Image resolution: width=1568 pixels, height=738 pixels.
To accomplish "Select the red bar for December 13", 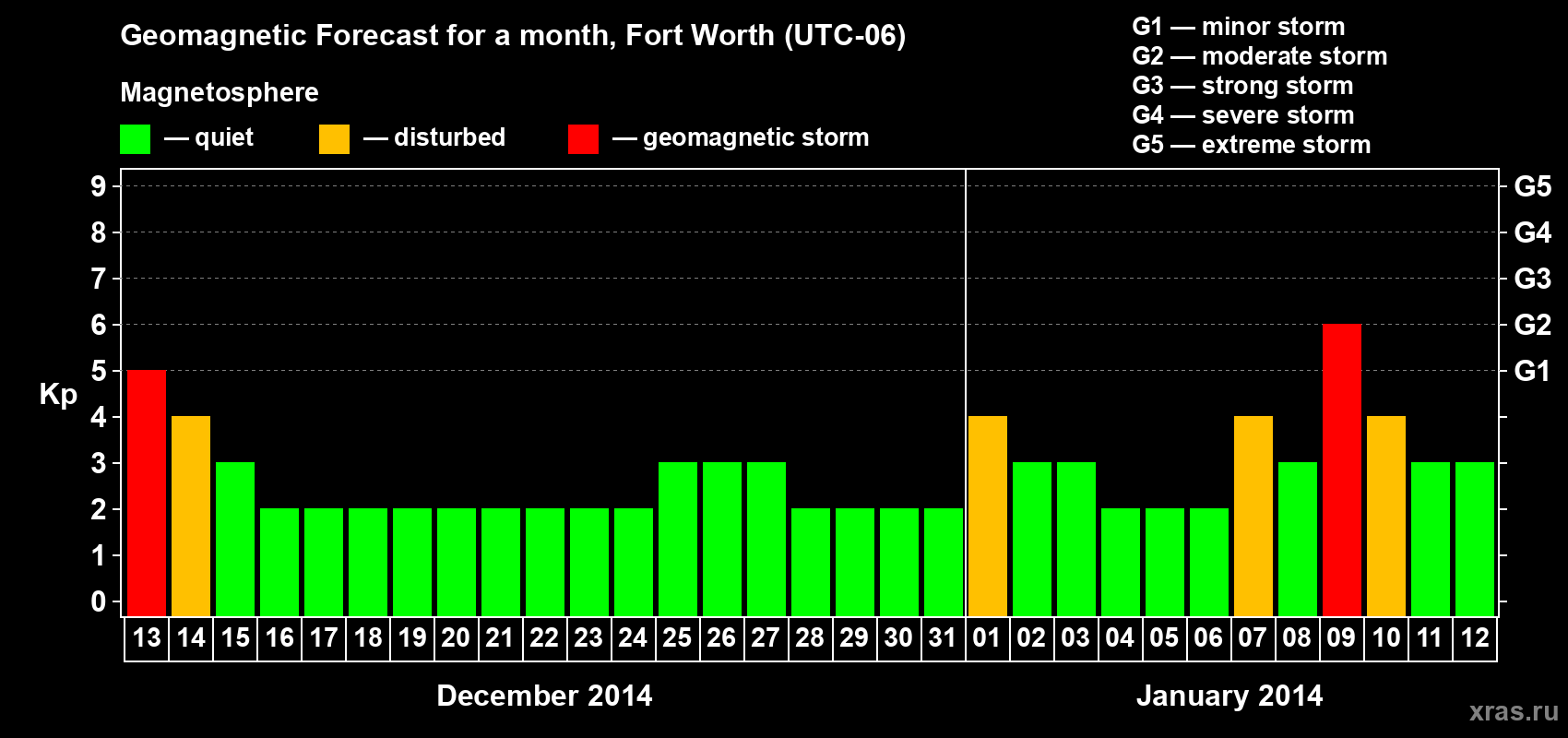I will click(147, 494).
